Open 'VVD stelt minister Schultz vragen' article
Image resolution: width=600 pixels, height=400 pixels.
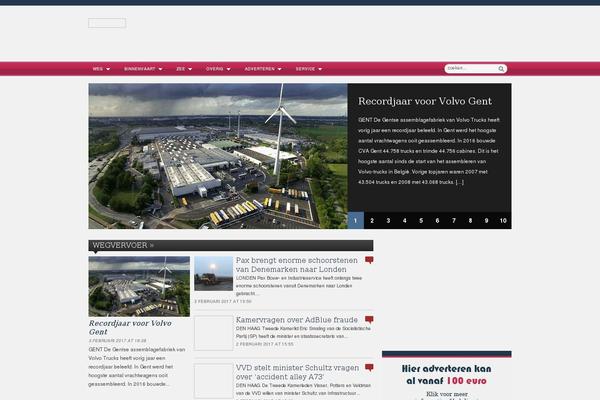(297, 372)
